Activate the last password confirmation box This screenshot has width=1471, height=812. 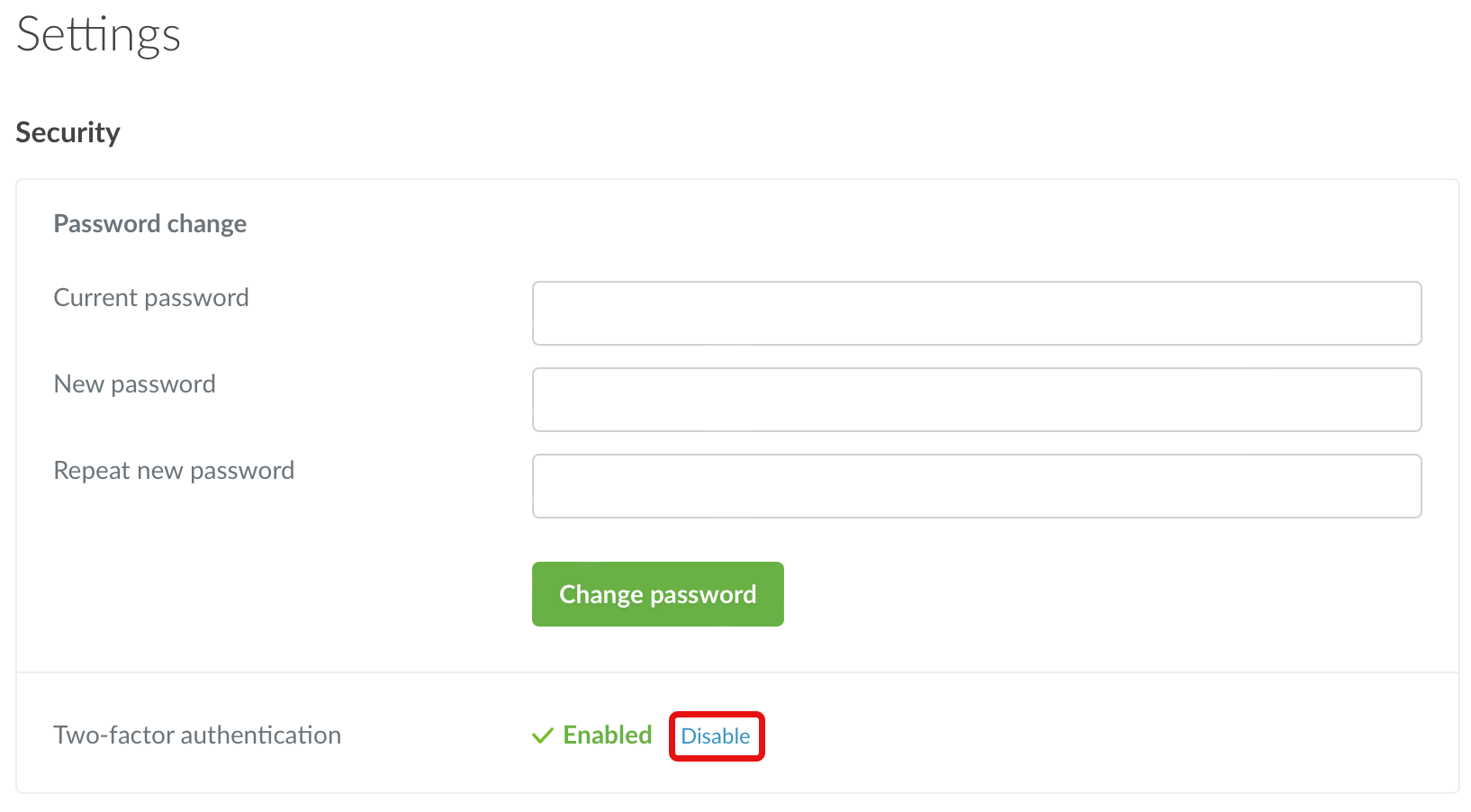coord(977,486)
